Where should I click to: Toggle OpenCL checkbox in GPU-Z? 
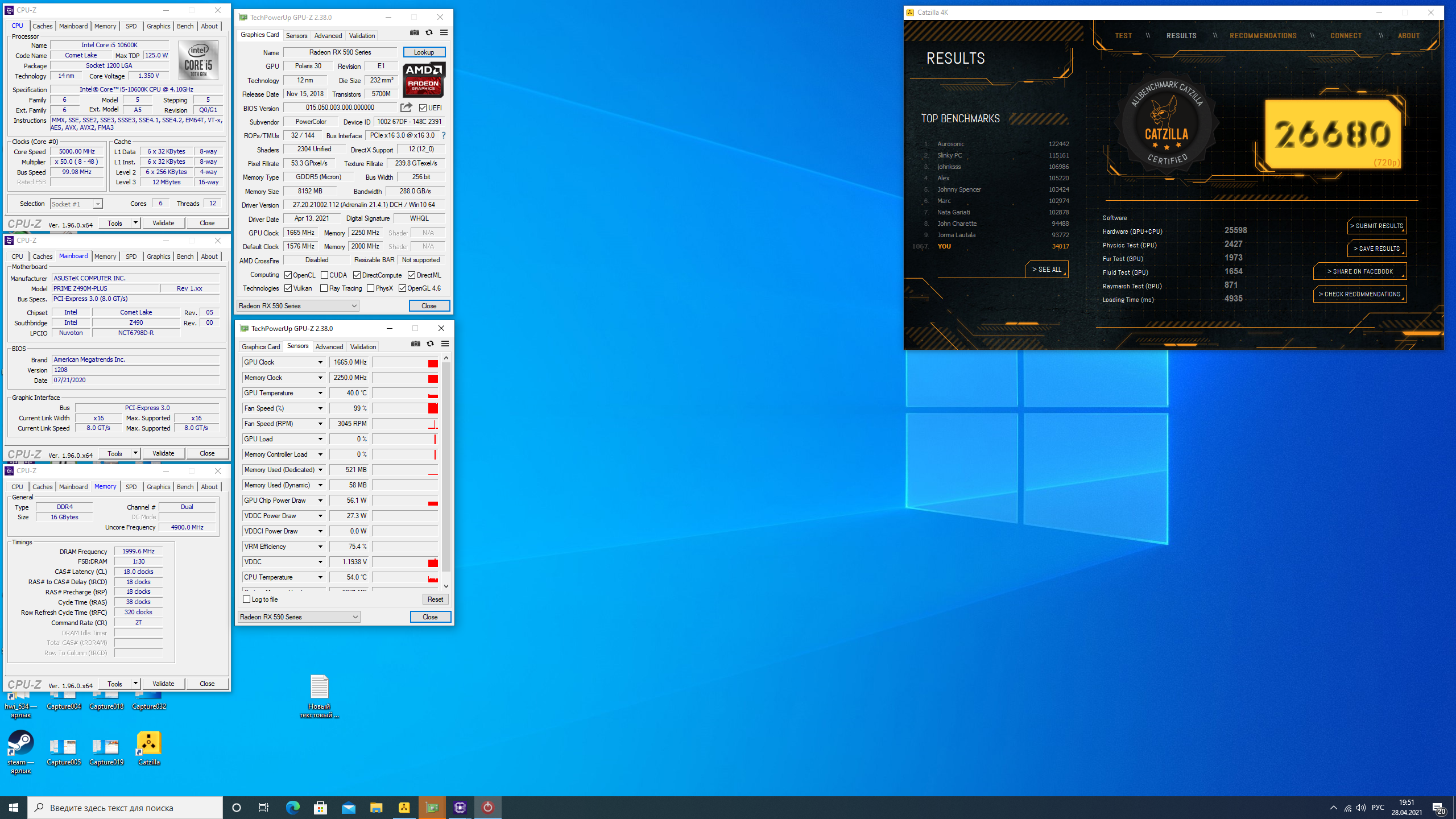point(288,275)
